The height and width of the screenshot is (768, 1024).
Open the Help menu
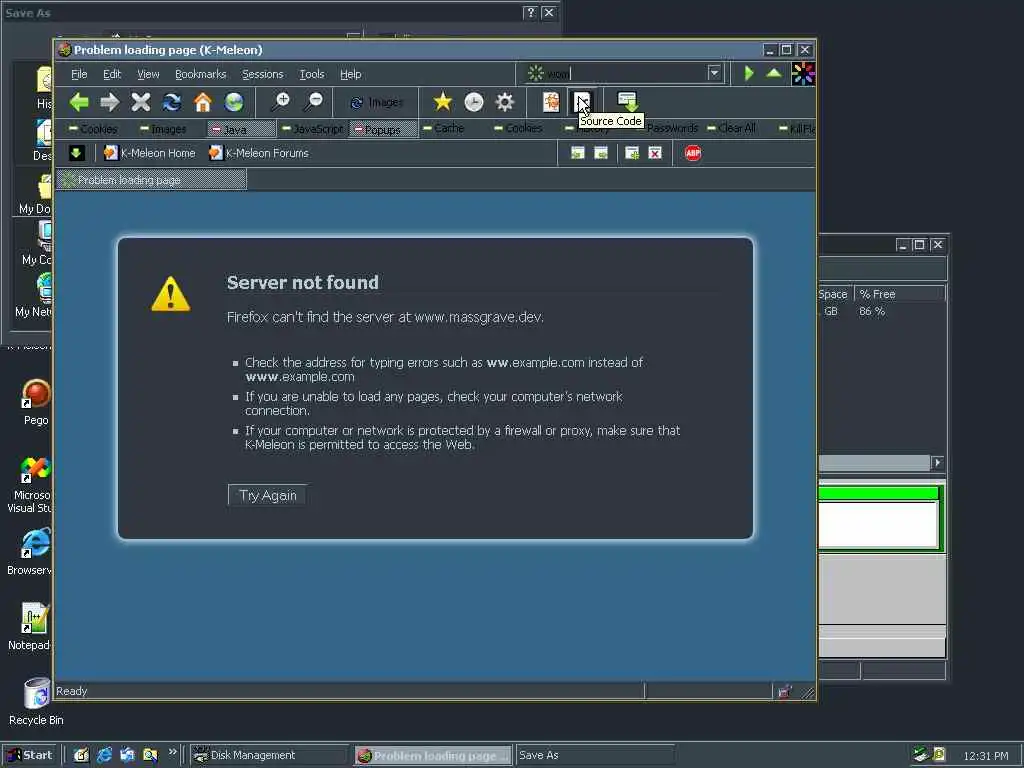pyautogui.click(x=351, y=74)
